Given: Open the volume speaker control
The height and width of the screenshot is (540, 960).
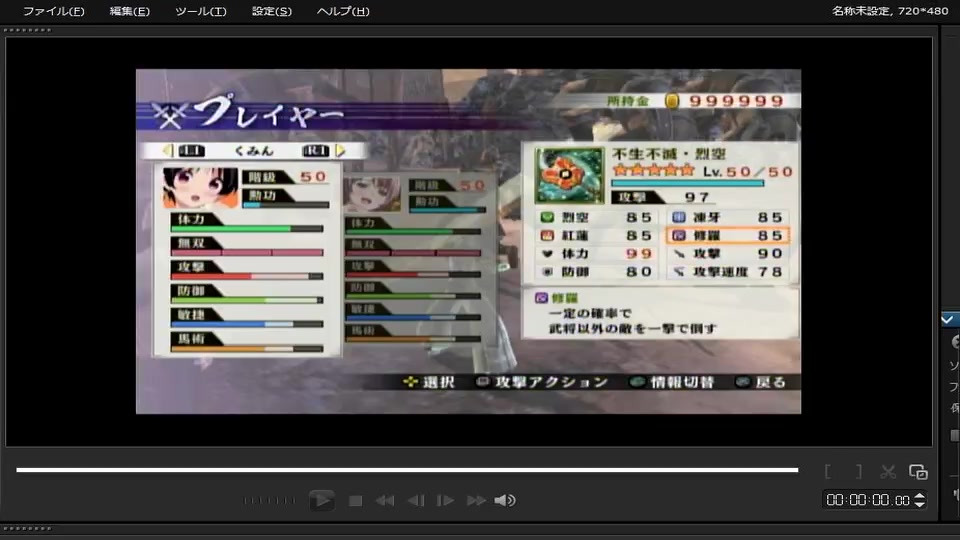Looking at the screenshot, I should click(x=505, y=501).
